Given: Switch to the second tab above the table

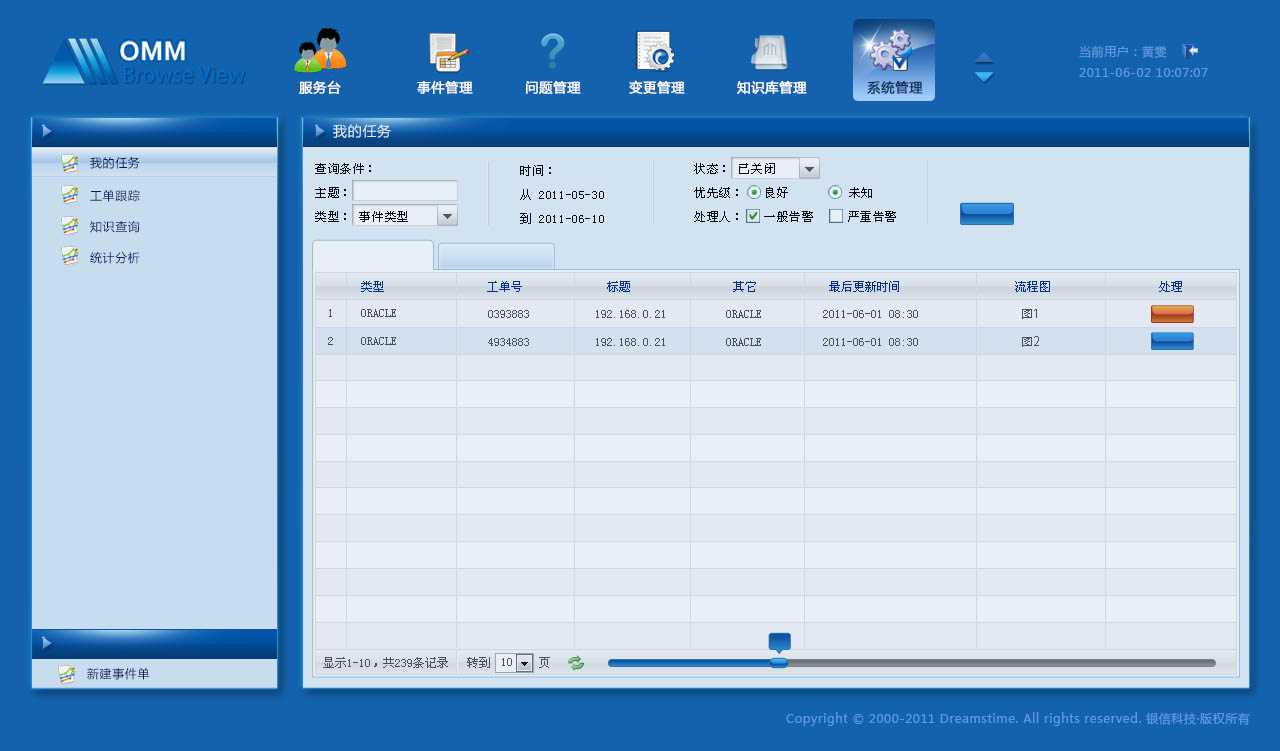Looking at the screenshot, I should pyautogui.click(x=495, y=256).
